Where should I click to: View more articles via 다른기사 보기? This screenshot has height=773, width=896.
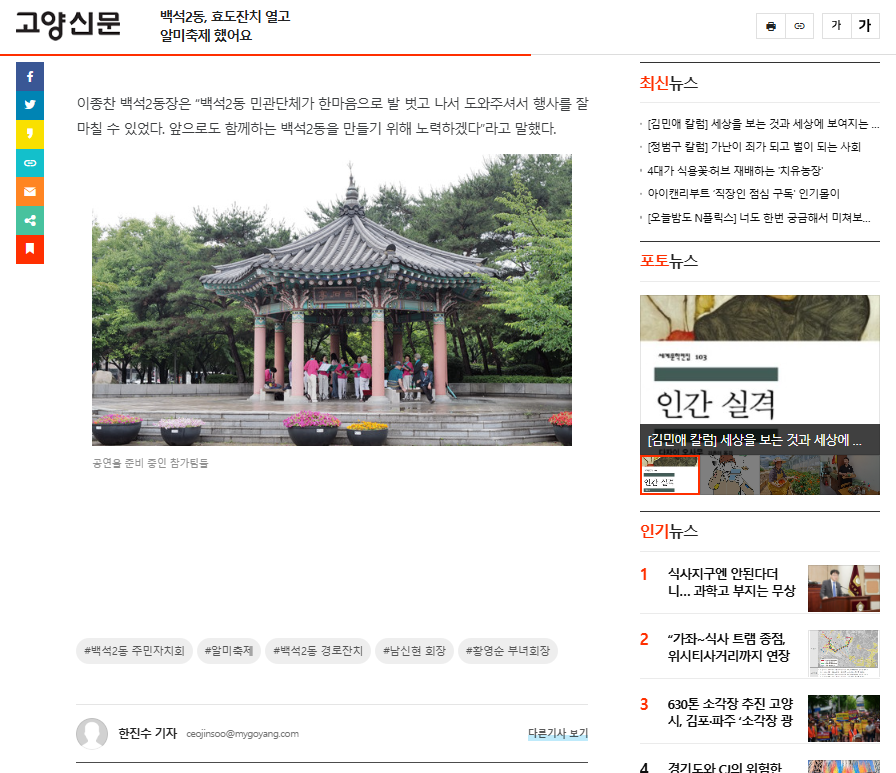pyautogui.click(x=557, y=734)
